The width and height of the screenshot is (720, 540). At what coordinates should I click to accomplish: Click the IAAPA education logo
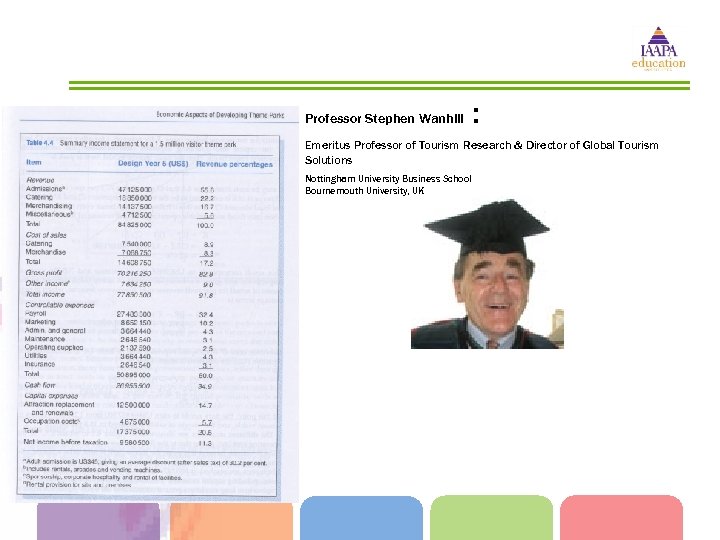[658, 49]
